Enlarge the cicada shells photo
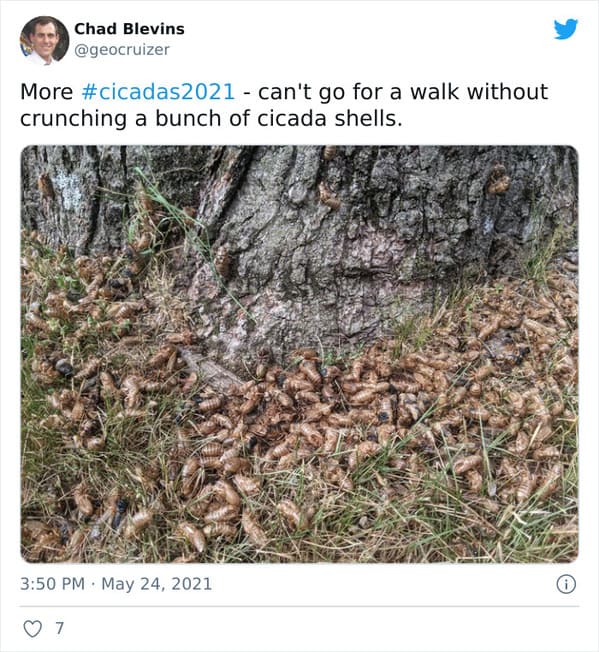The image size is (599, 652). [x=299, y=354]
